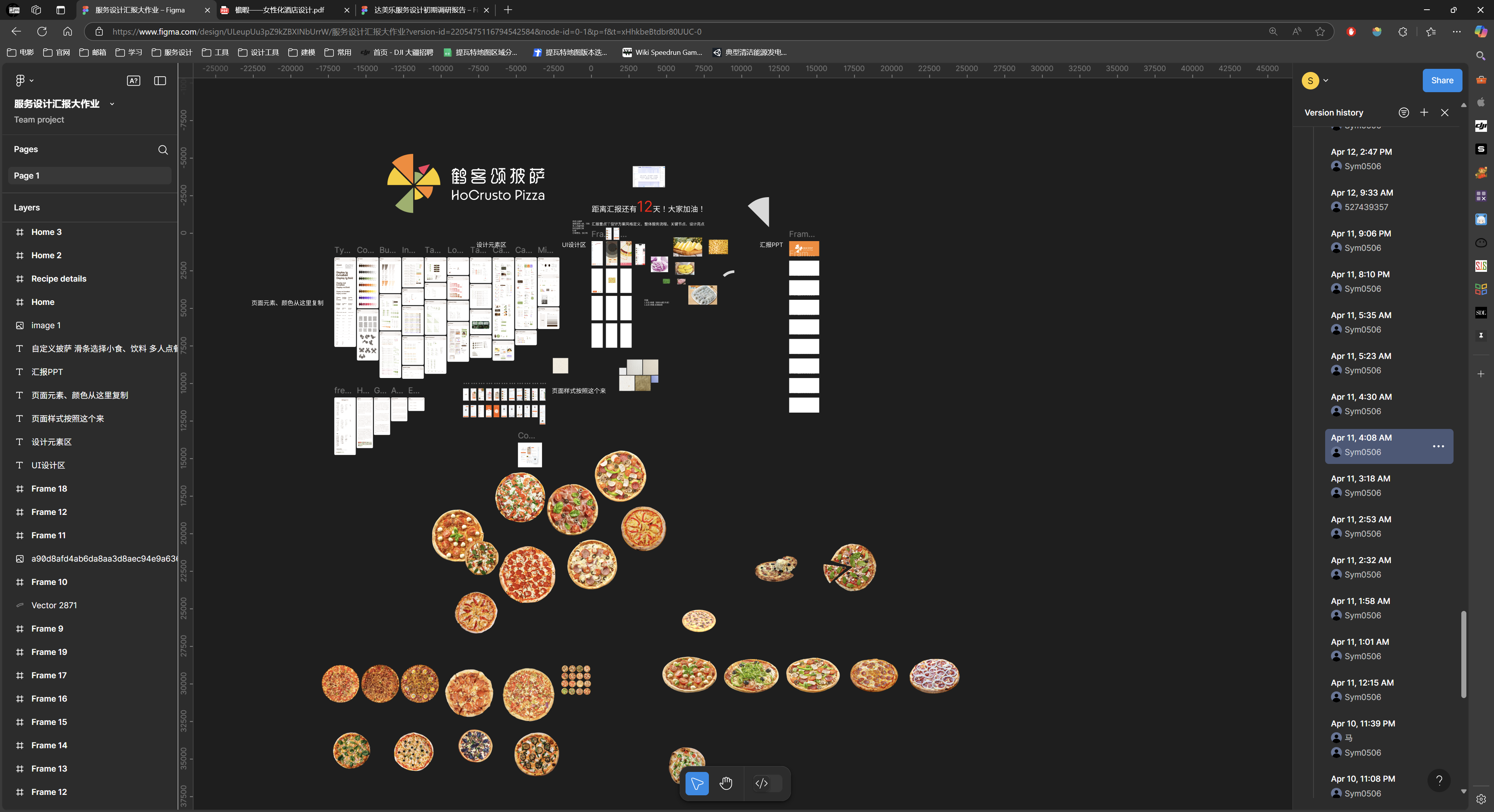Click the version history scrollbar thumb

(1463, 655)
